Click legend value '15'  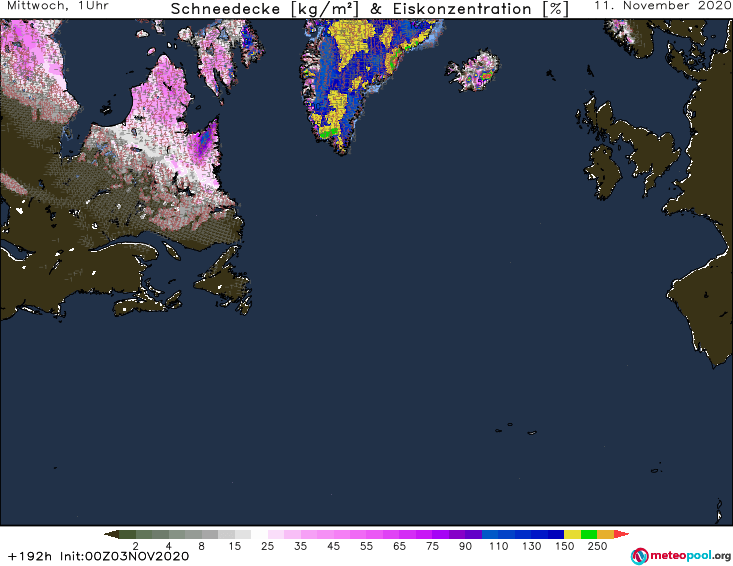pyautogui.click(x=234, y=546)
